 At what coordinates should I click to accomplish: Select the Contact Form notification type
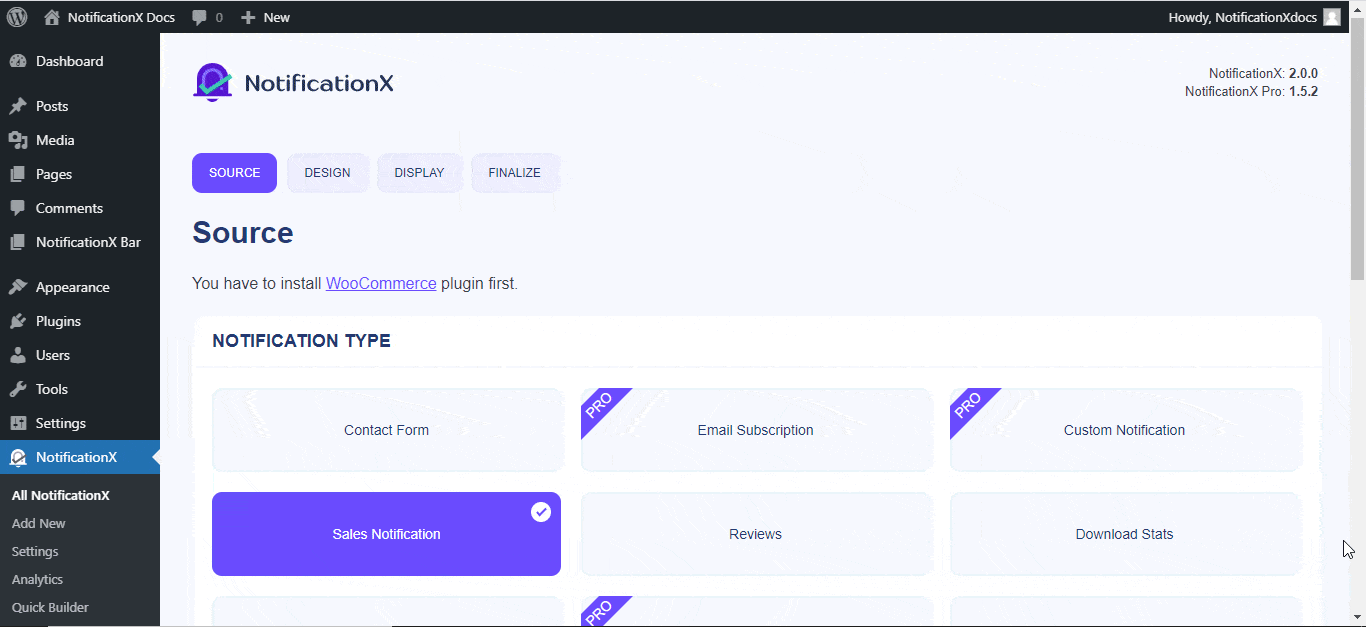387,430
